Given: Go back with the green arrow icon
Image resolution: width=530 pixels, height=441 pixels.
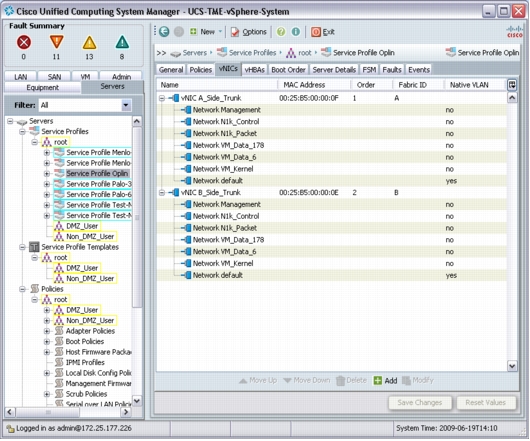Looking at the screenshot, I should (x=164, y=32).
